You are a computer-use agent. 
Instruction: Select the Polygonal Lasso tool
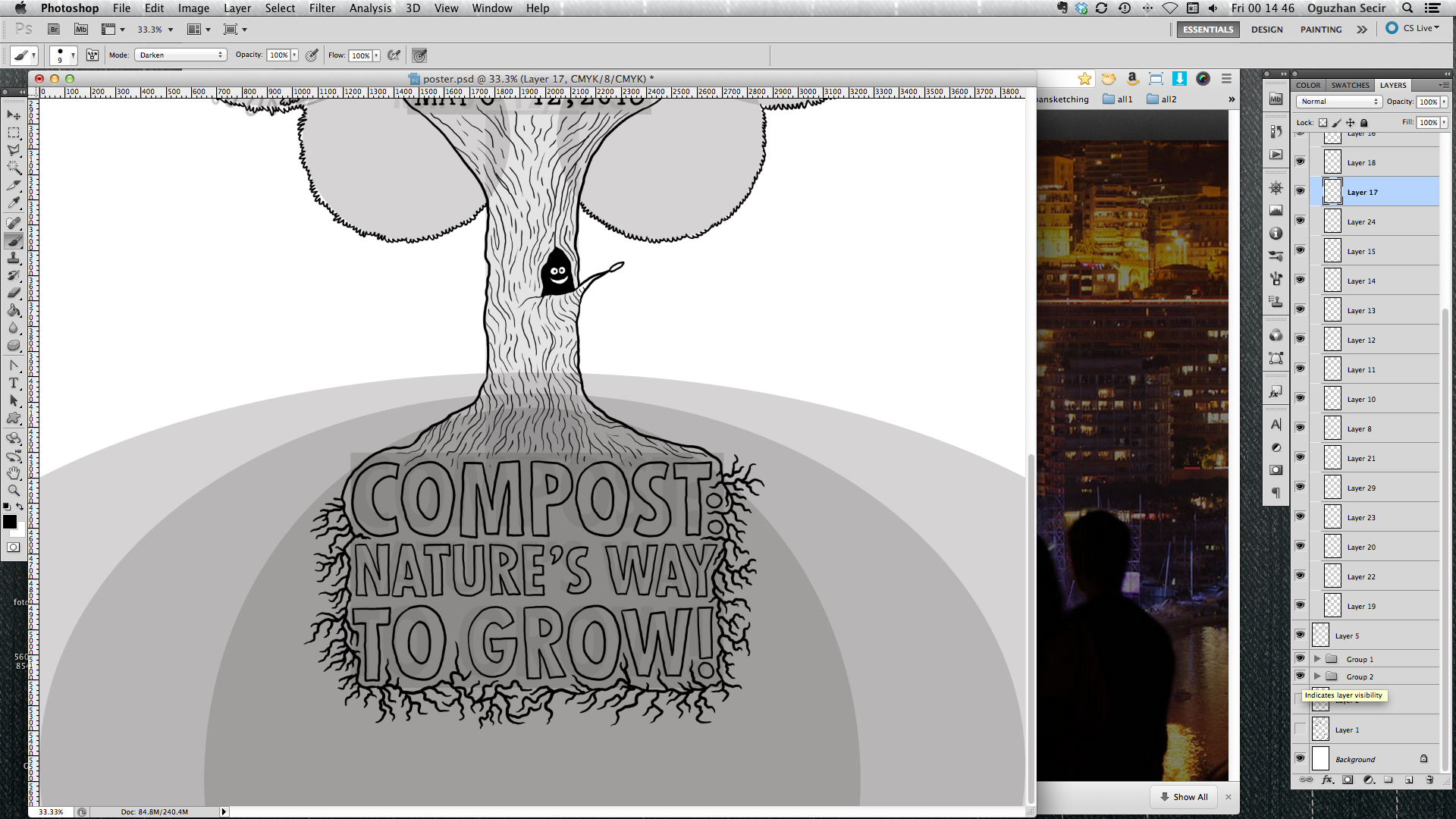14,150
